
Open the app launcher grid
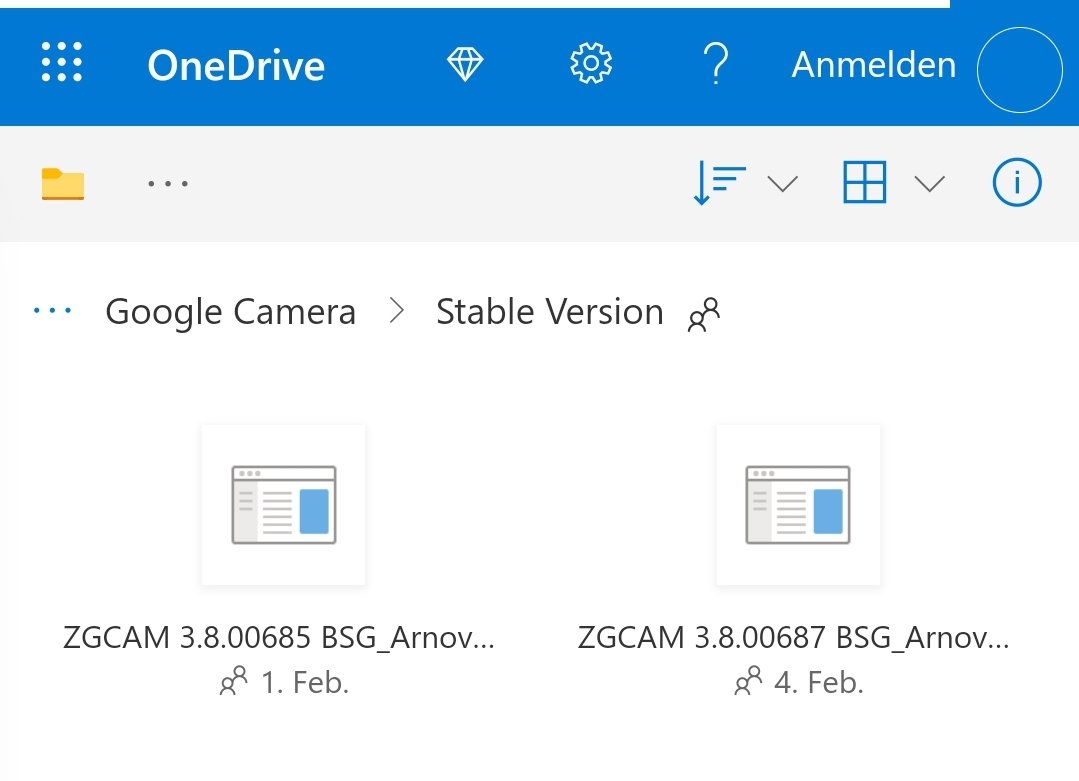62,62
